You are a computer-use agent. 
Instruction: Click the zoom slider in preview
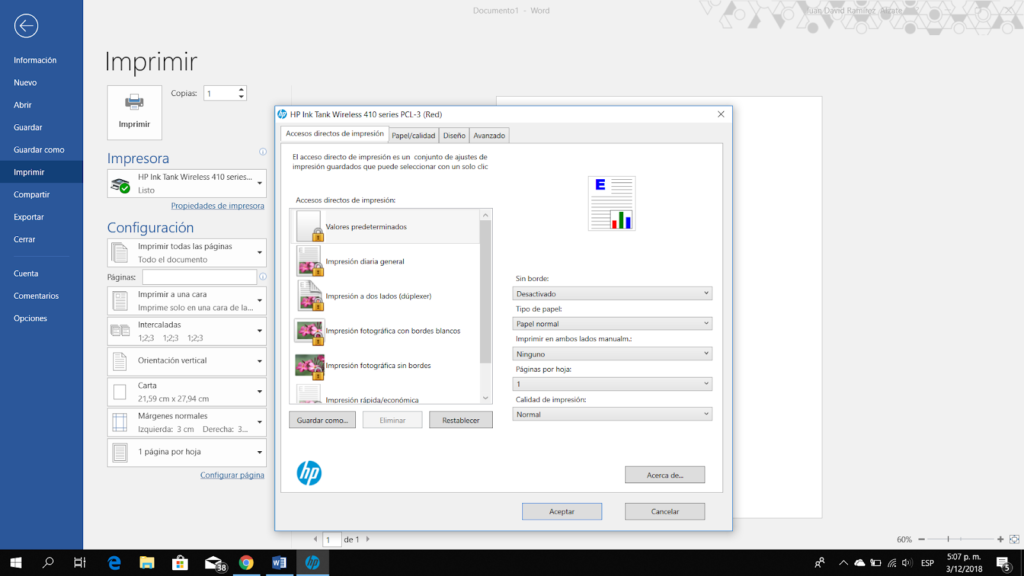click(x=961, y=539)
